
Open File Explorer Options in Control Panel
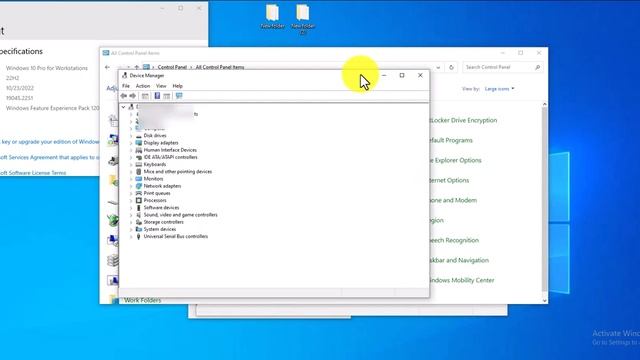[x=456, y=160]
